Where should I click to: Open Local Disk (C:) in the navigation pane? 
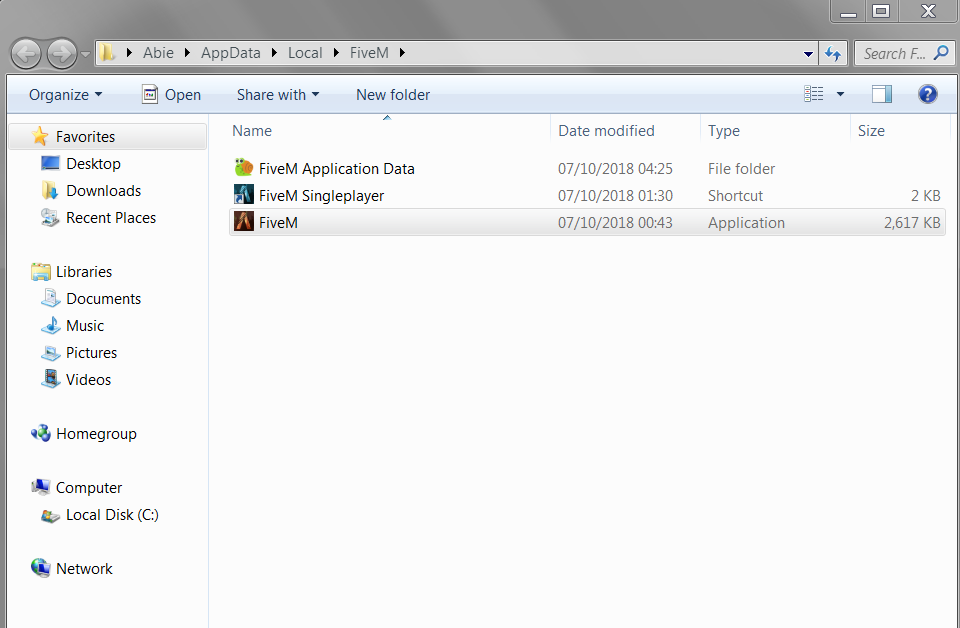pos(112,515)
